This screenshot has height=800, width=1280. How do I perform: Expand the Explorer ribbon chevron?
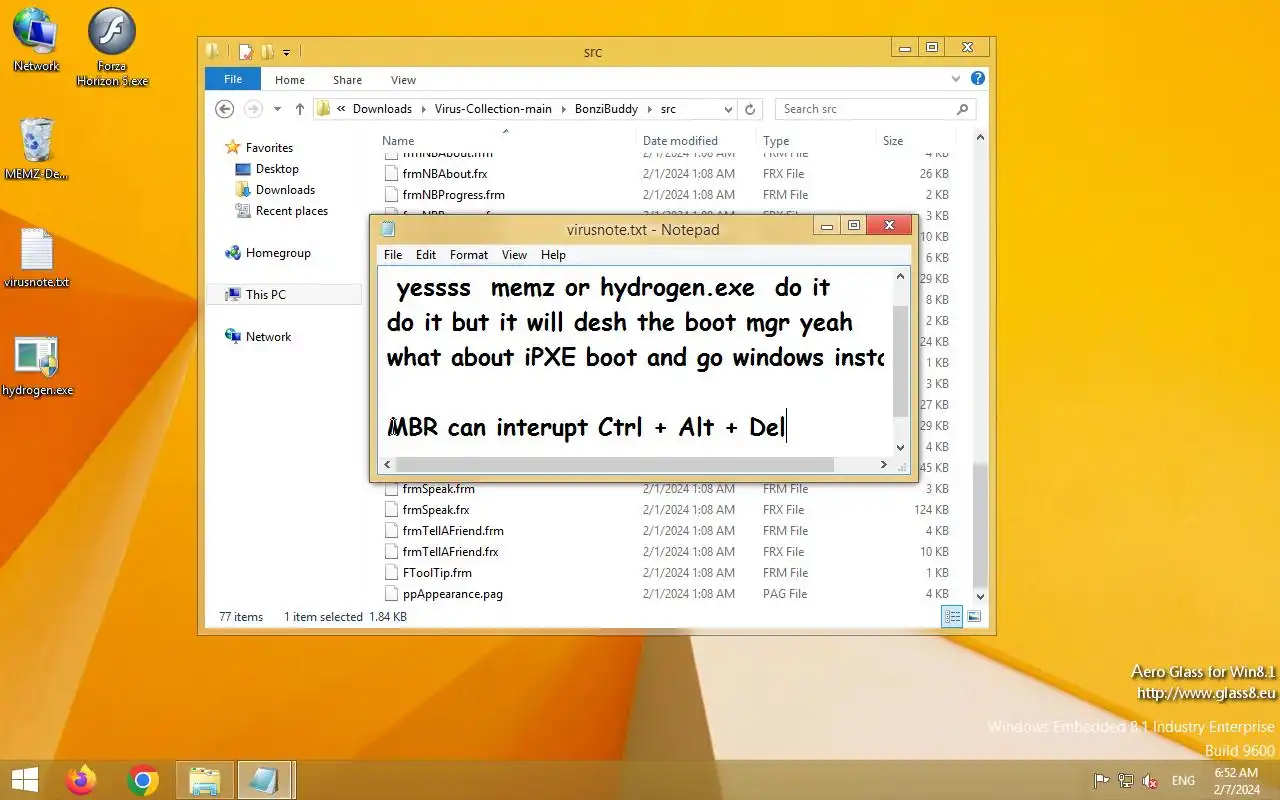pyautogui.click(x=957, y=79)
